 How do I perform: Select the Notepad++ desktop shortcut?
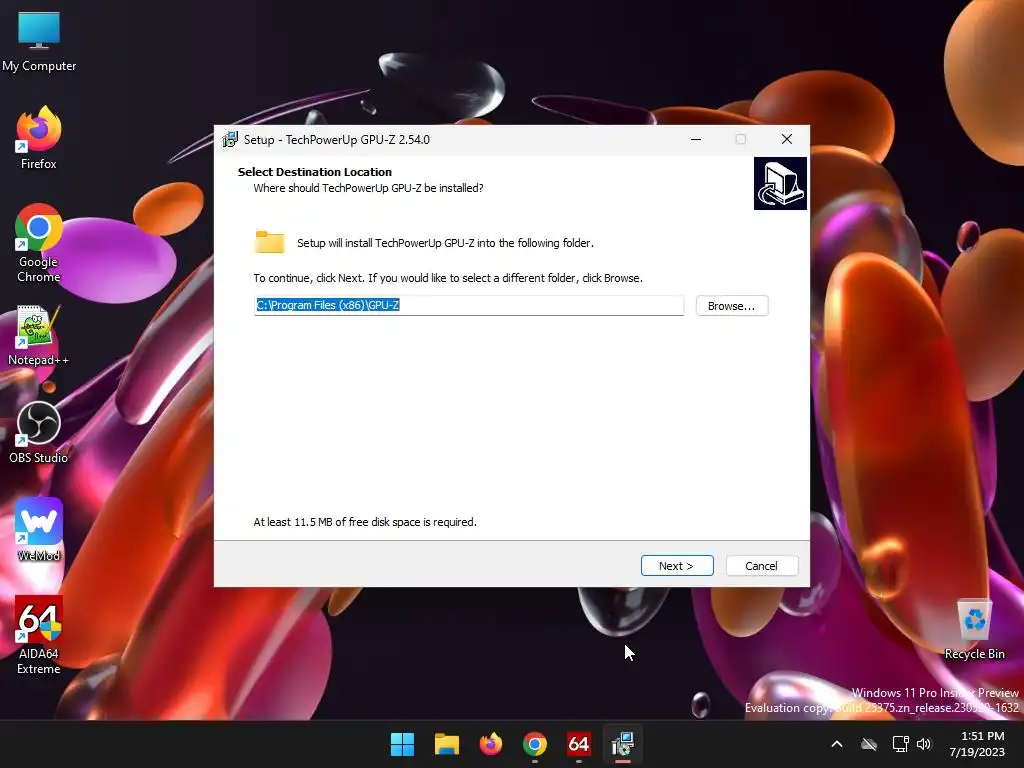pyautogui.click(x=39, y=336)
